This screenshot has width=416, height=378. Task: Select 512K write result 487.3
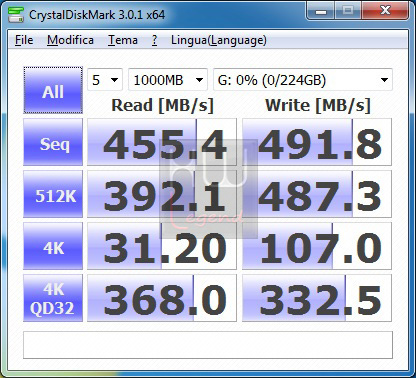[317, 194]
